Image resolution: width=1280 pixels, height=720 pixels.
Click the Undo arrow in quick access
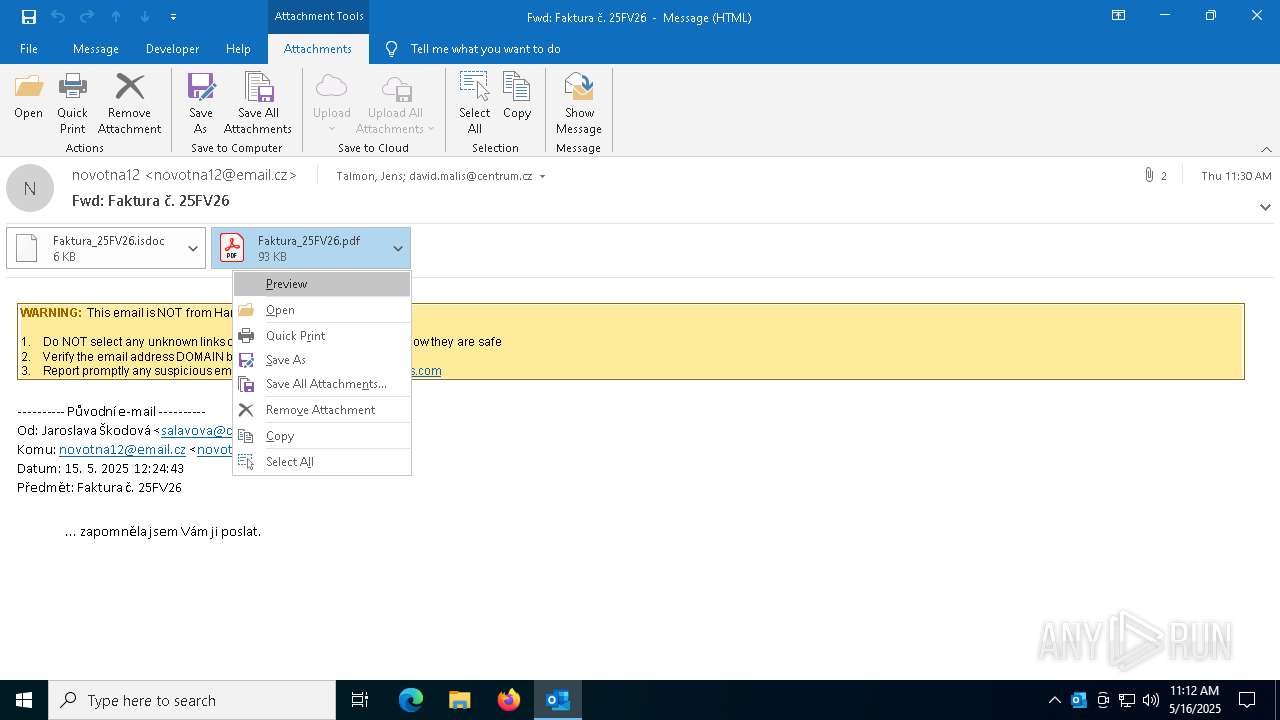pos(58,17)
